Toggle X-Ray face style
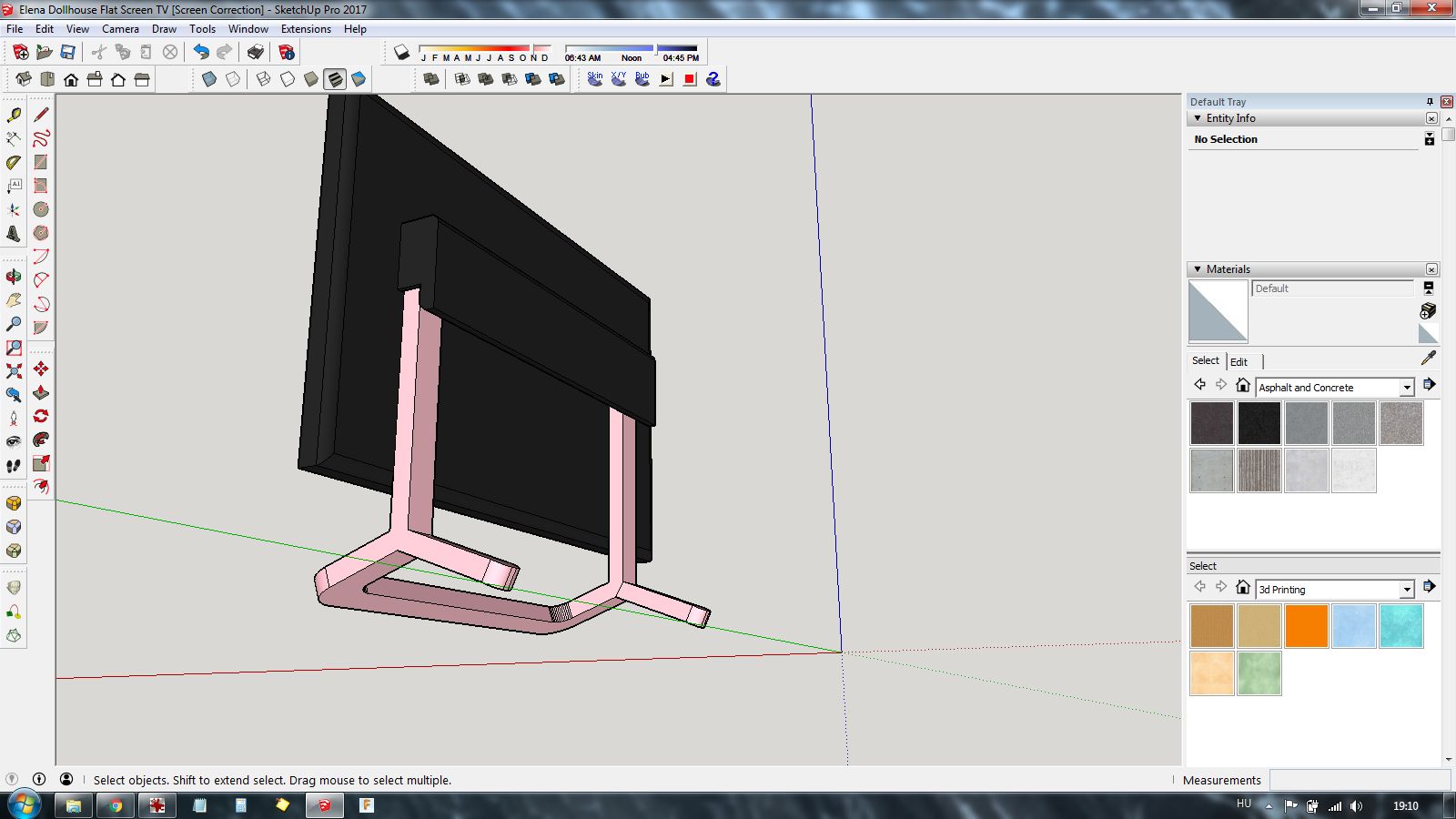Screen dimensions: 1456x819 click(x=209, y=79)
